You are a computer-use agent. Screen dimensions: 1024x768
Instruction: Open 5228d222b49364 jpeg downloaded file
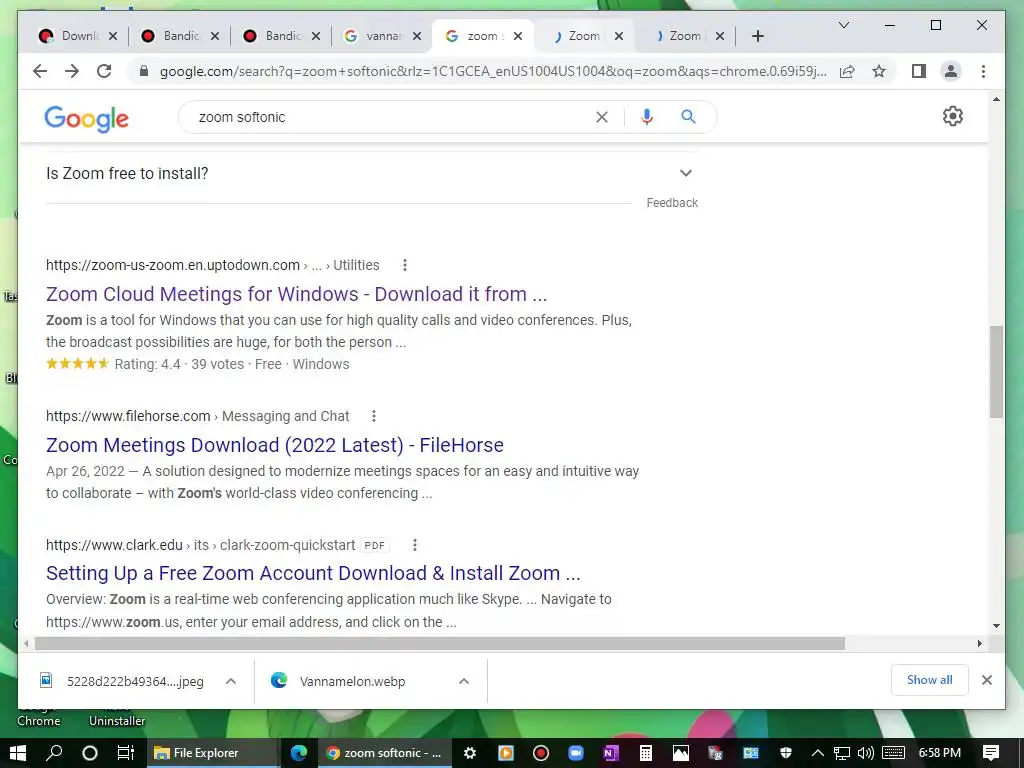[123, 681]
